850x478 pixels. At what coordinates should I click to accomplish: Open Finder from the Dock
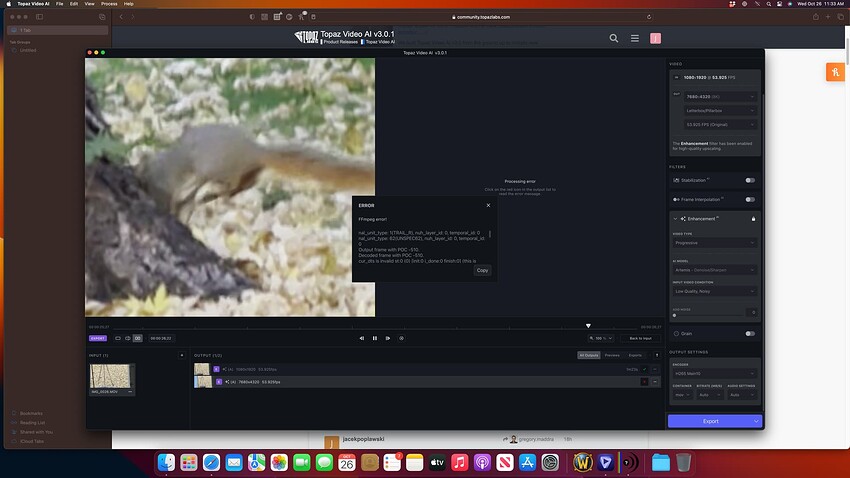pyautogui.click(x=166, y=463)
